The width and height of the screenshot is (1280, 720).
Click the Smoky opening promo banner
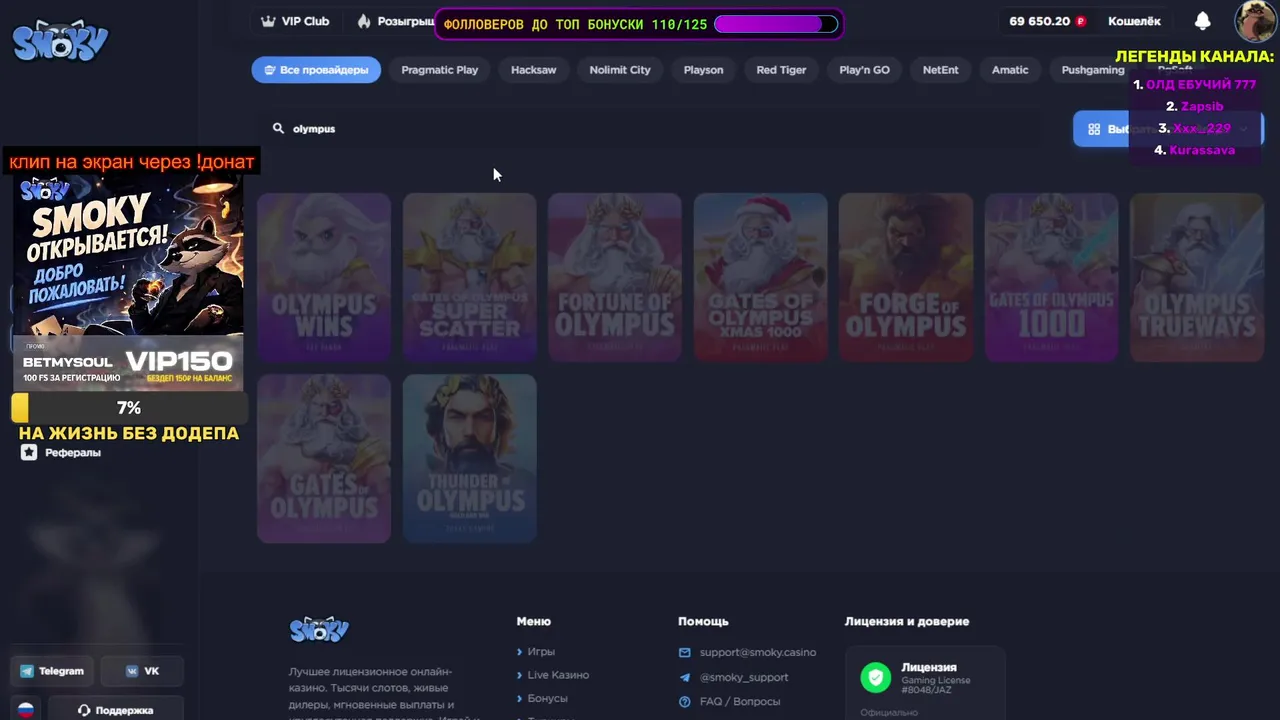point(128,254)
